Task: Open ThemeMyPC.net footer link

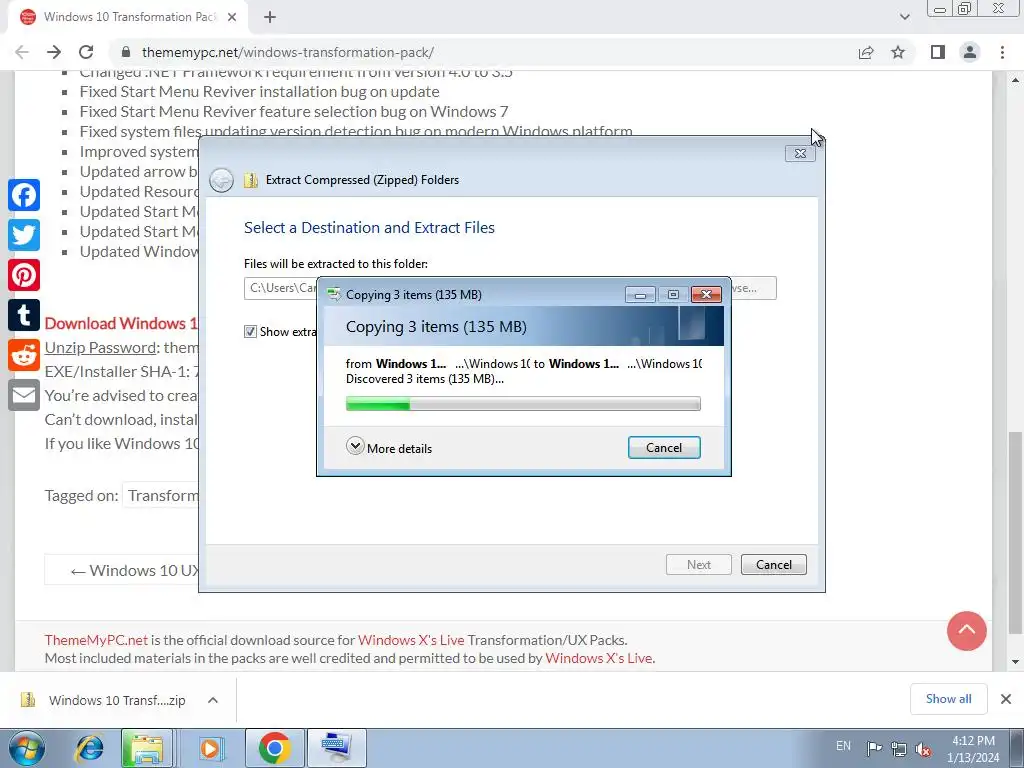Action: point(96,640)
